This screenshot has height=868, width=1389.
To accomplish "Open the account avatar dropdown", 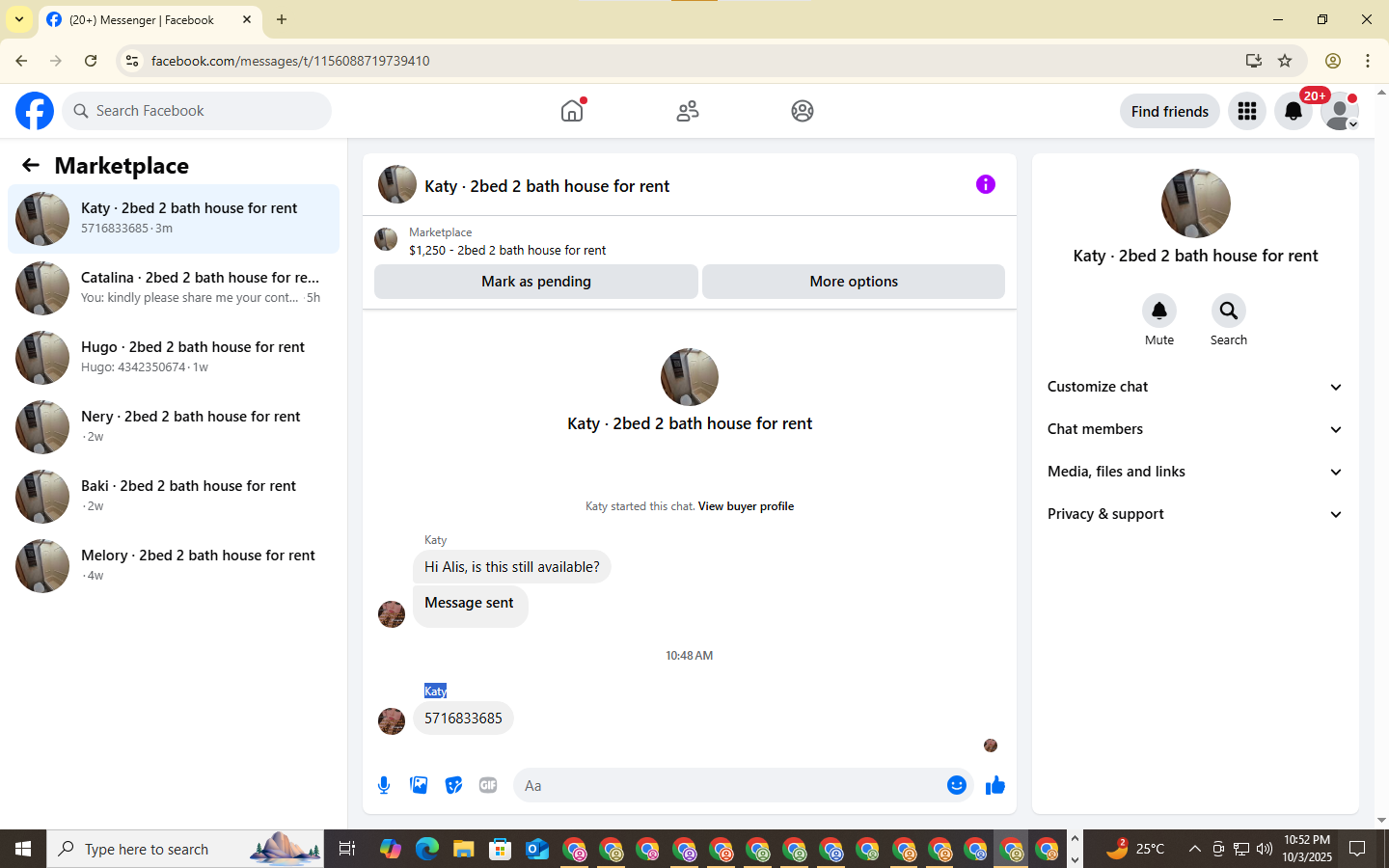I will pos(1340,111).
